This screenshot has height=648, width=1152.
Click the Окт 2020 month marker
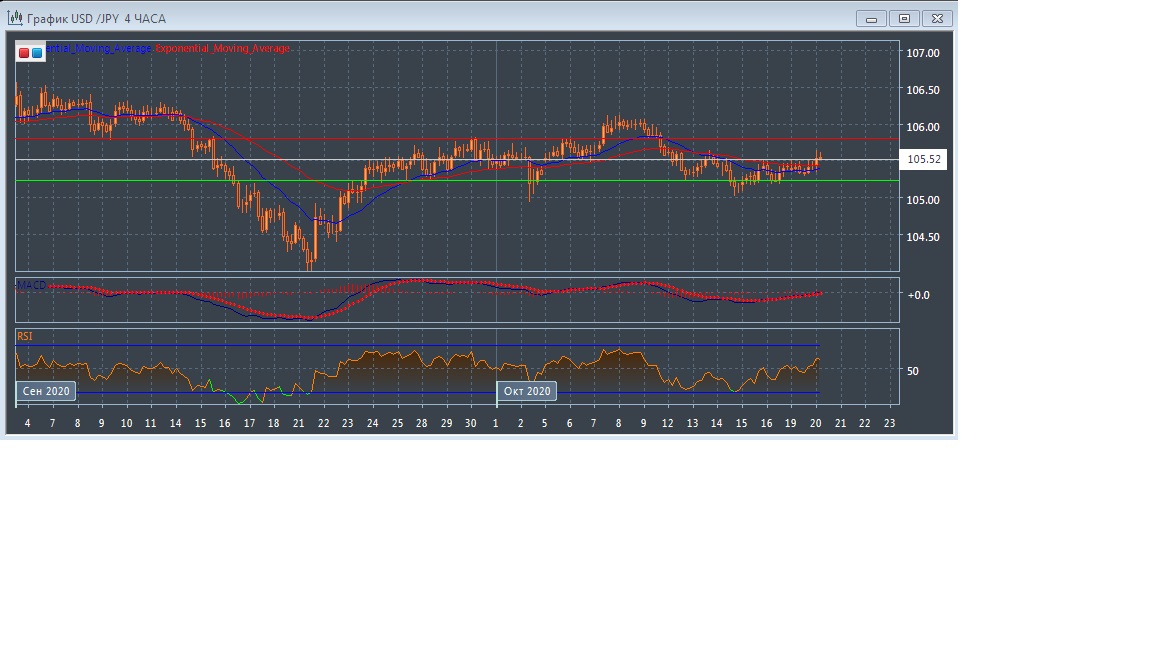(527, 391)
